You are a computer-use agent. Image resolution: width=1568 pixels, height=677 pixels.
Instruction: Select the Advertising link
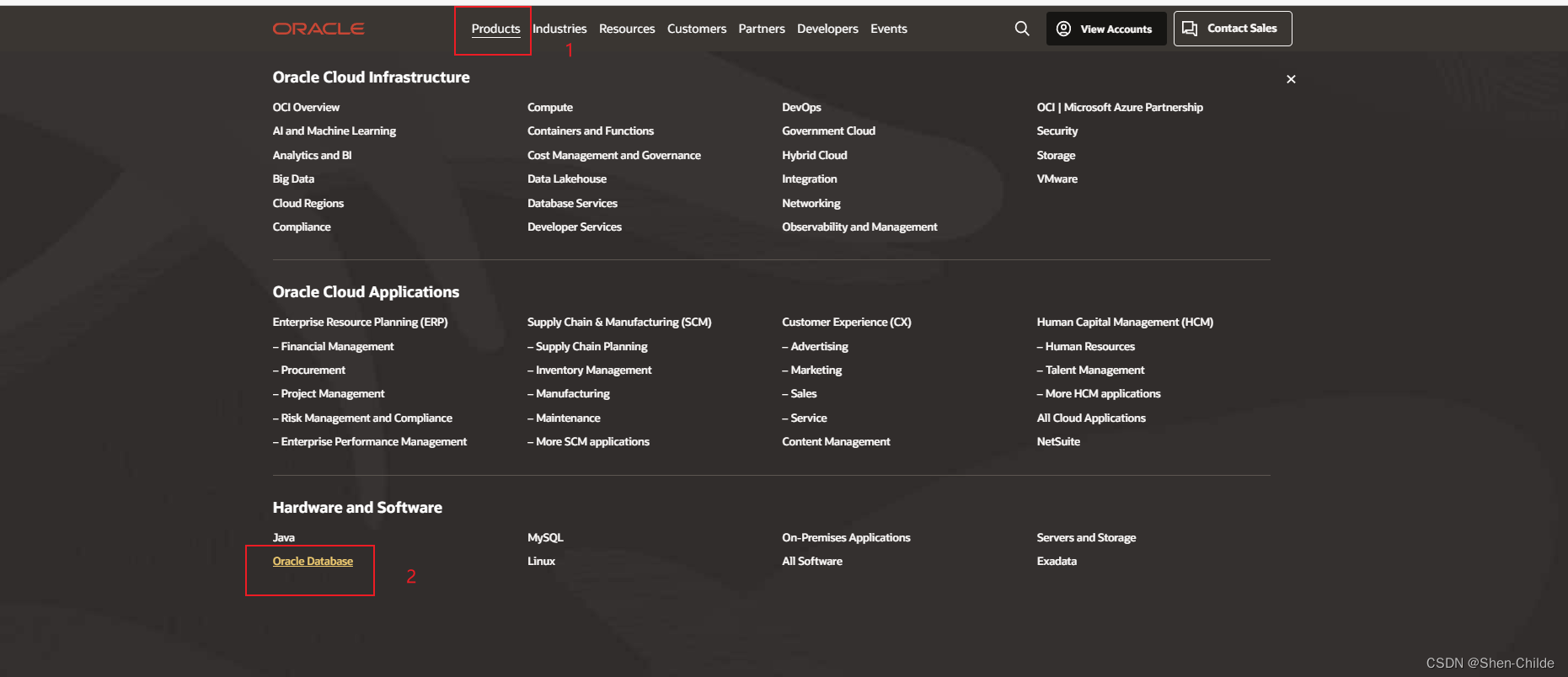[815, 346]
